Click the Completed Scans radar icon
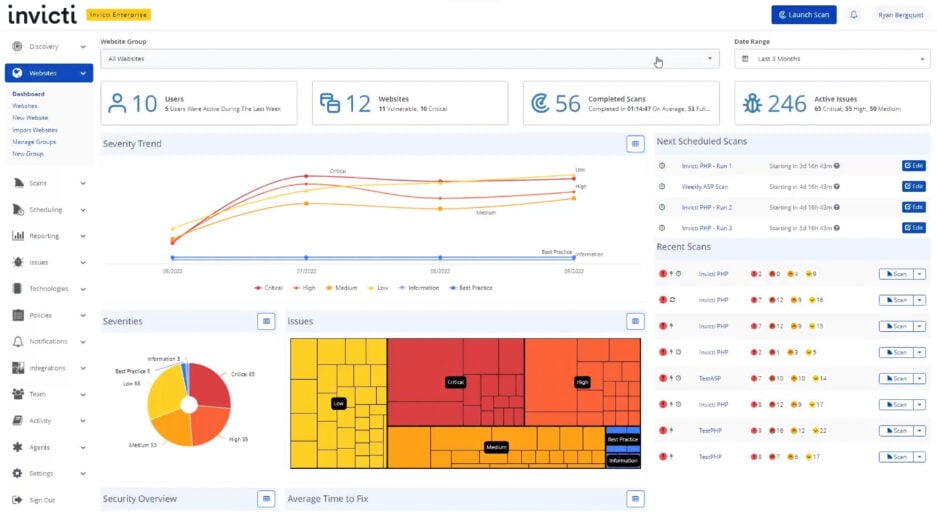Viewport: 937px width, 512px height. coord(540,103)
